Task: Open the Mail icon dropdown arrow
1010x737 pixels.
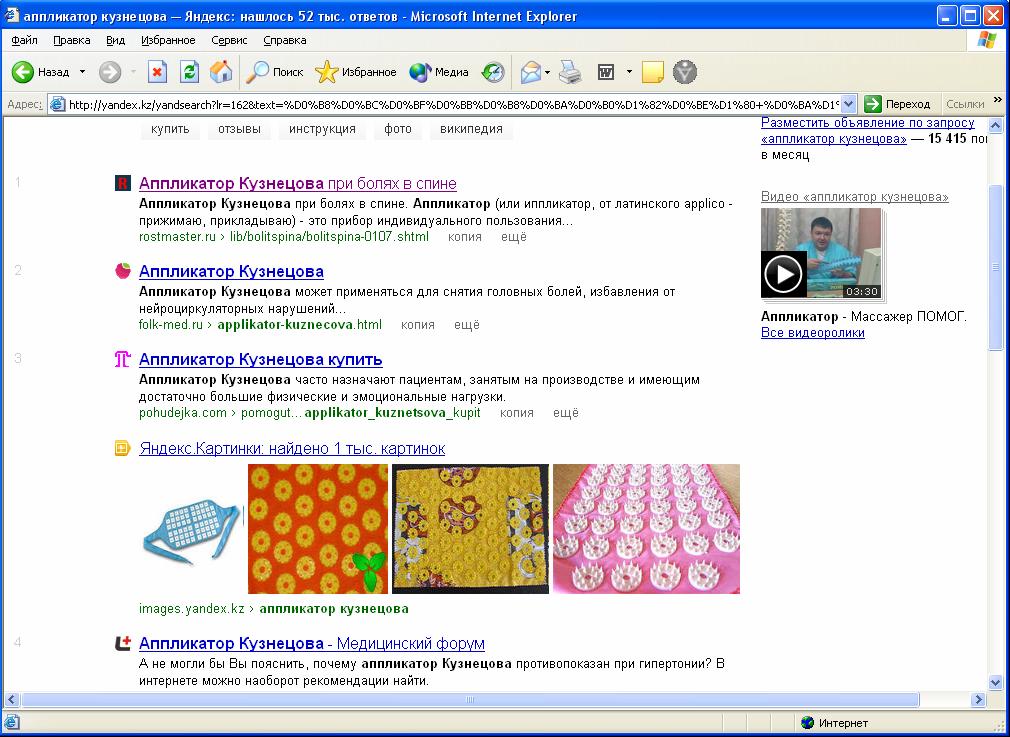Action: (x=548, y=72)
